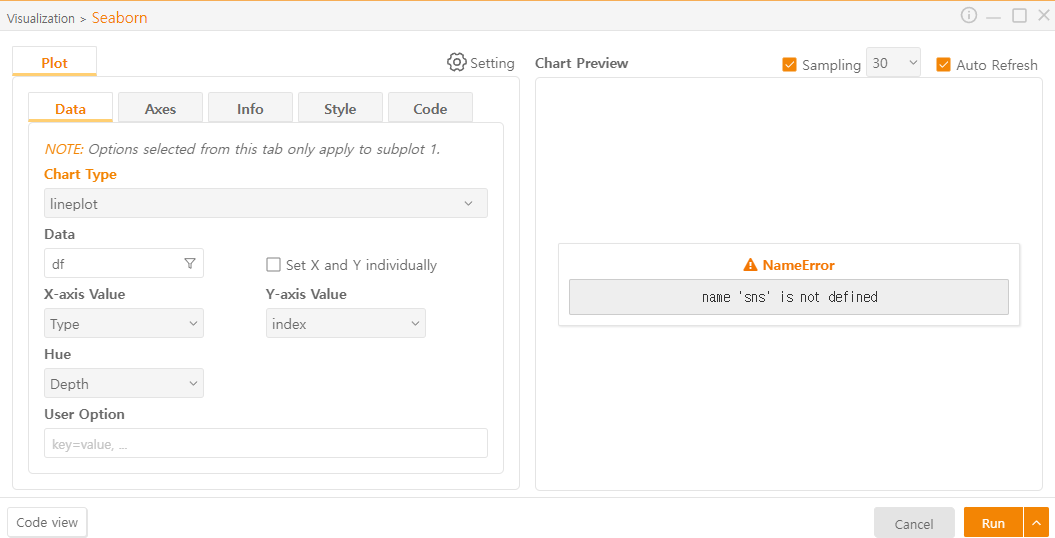
Task: Minimize the Seaborn dialog
Action: (993, 16)
